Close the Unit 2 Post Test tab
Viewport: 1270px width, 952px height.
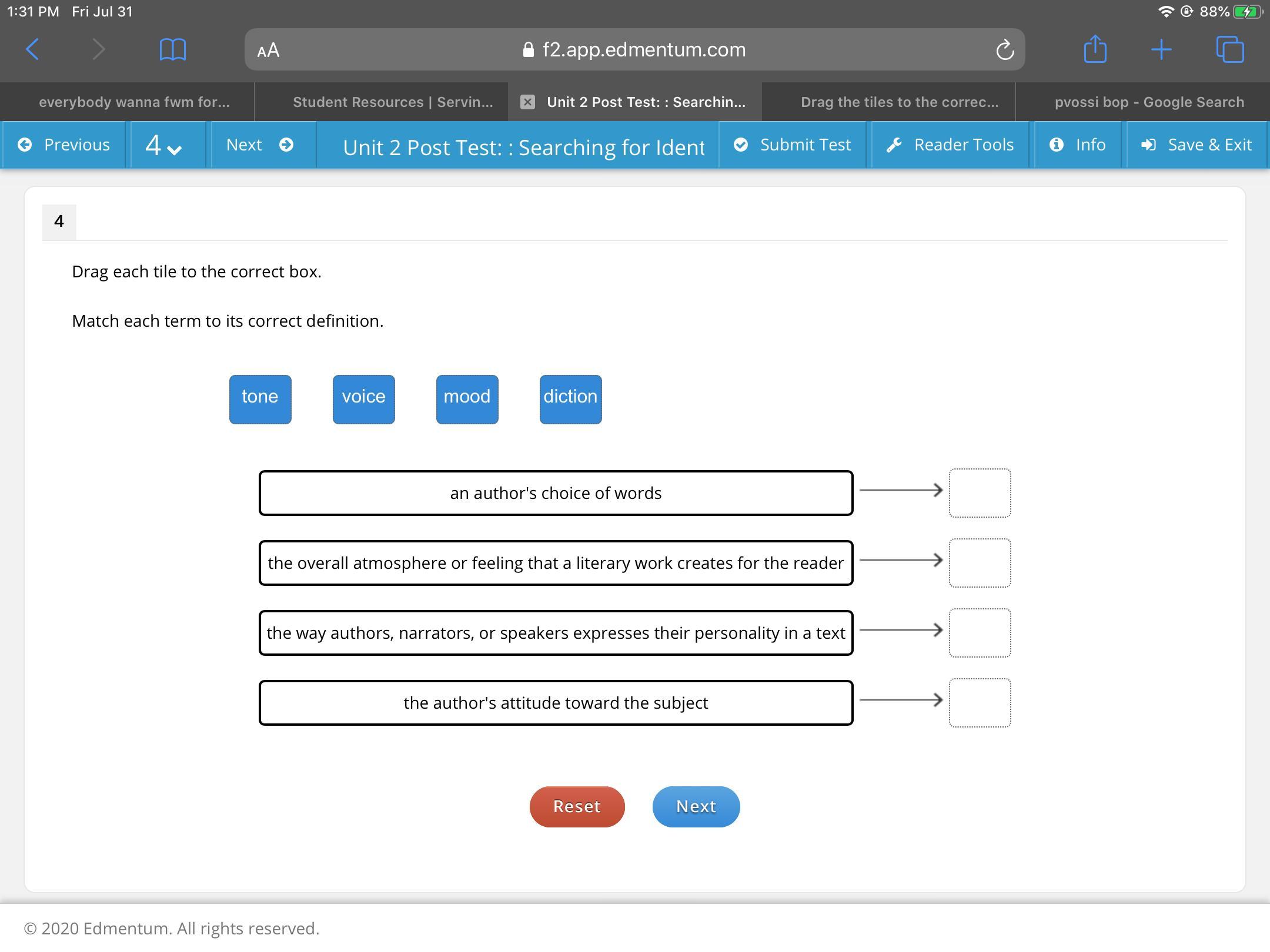tap(527, 102)
